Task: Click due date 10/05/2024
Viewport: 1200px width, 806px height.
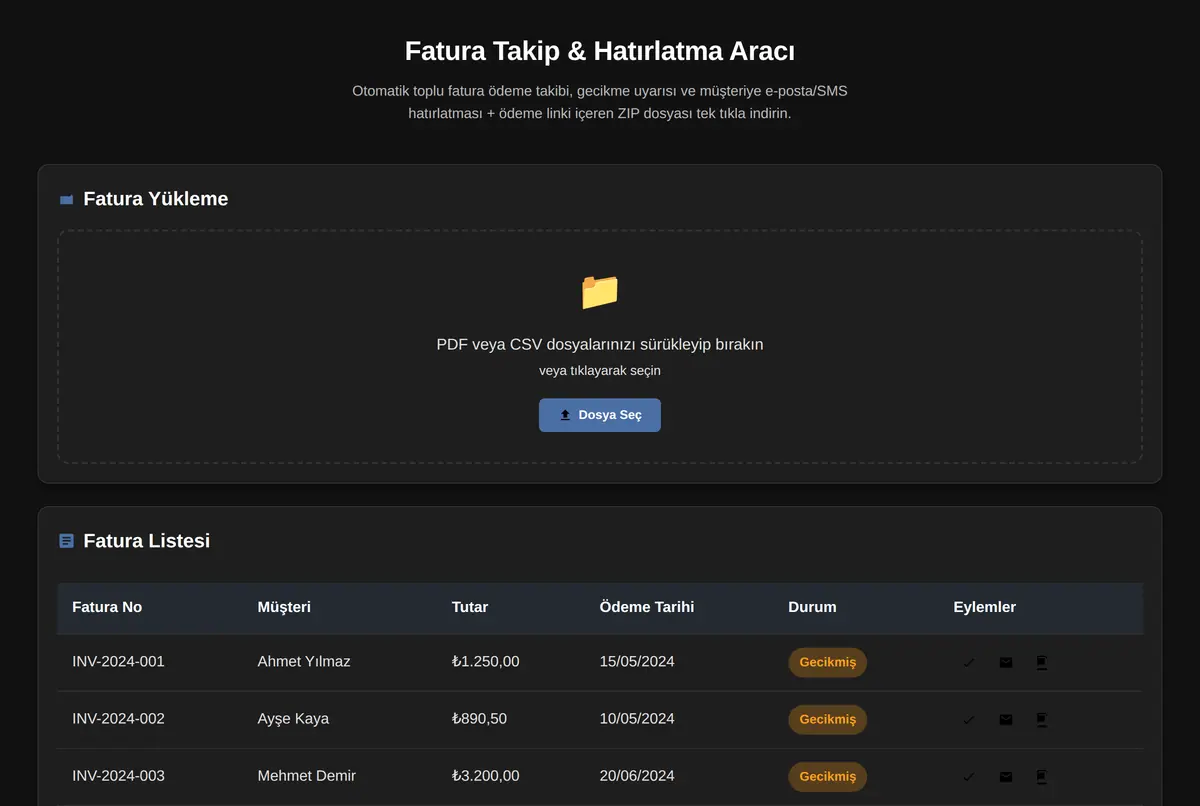Action: pyautogui.click(x=637, y=719)
